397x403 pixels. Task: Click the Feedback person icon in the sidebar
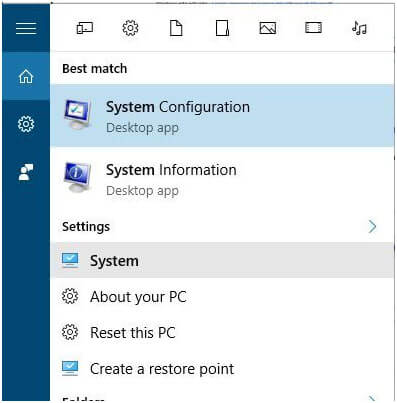26,172
